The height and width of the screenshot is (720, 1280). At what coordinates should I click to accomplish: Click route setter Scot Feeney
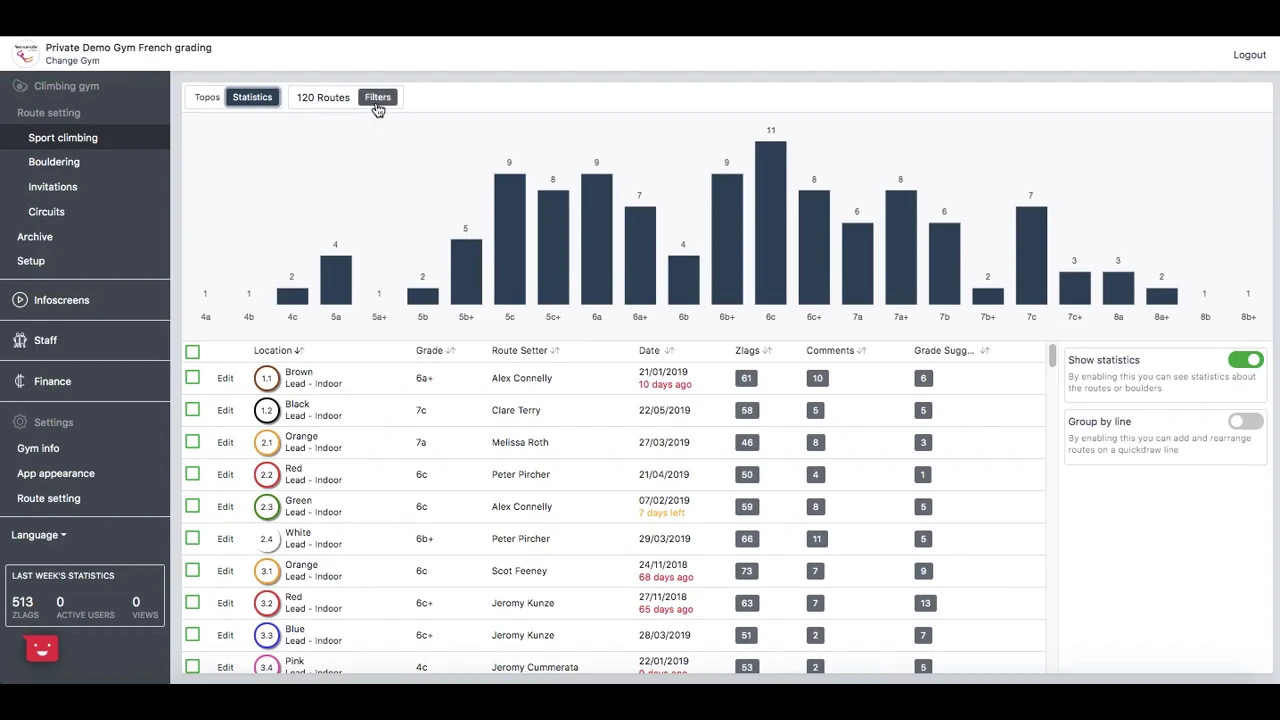pos(519,571)
